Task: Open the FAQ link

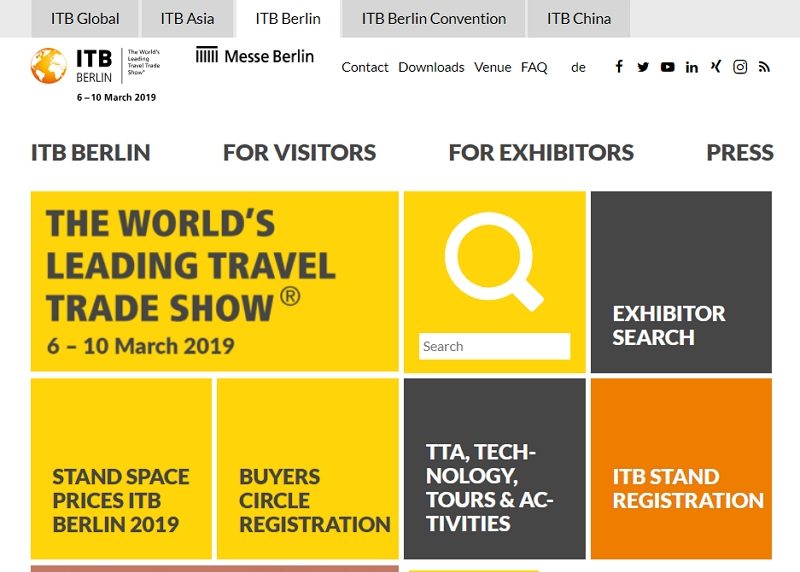Action: tap(534, 67)
